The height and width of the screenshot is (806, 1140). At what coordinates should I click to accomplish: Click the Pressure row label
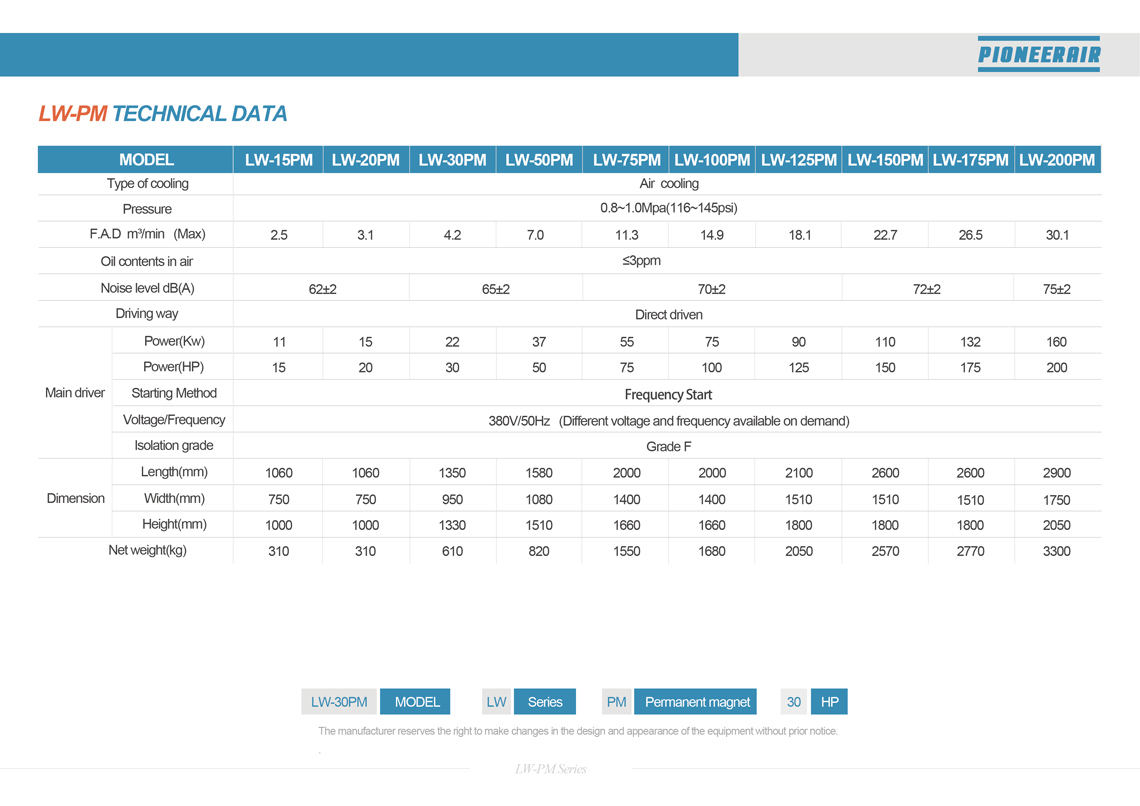coord(147,209)
